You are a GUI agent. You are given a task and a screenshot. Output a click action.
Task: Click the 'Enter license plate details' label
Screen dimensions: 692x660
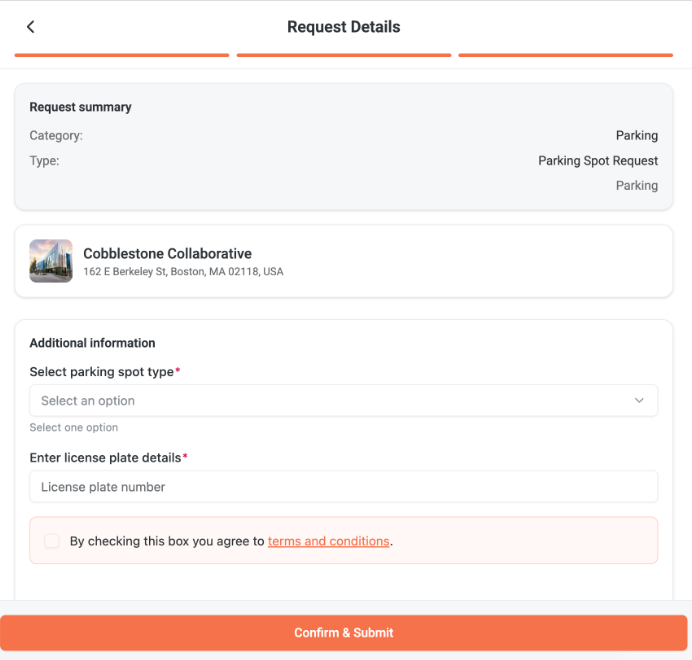[x=105, y=458]
